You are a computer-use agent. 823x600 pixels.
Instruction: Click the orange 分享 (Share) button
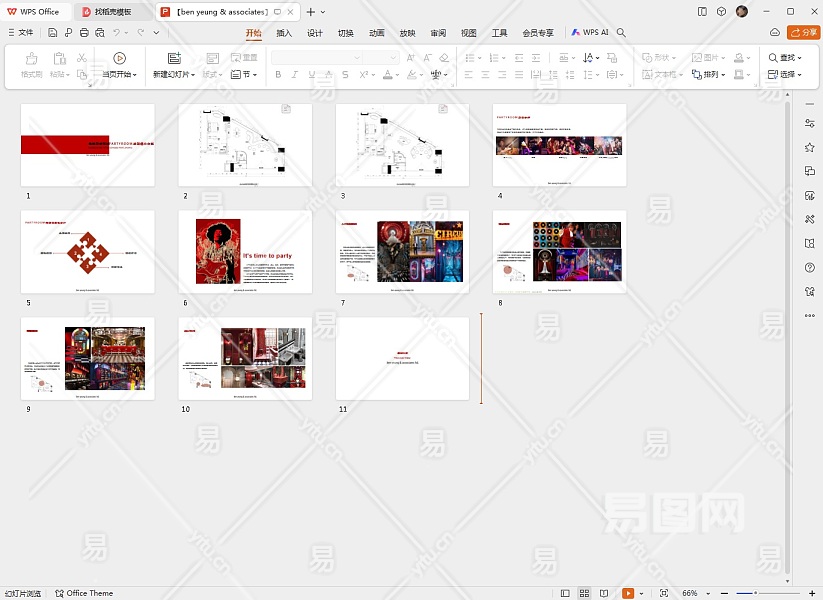coord(803,33)
